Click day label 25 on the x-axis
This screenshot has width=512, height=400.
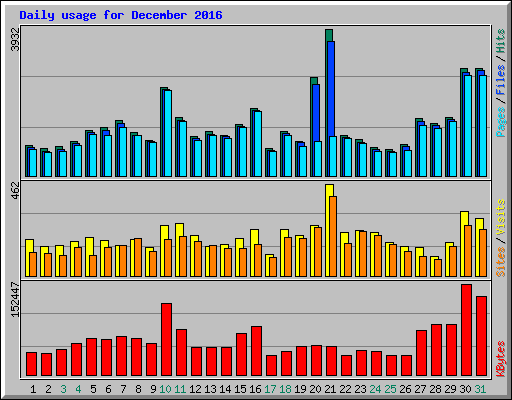tap(390, 389)
